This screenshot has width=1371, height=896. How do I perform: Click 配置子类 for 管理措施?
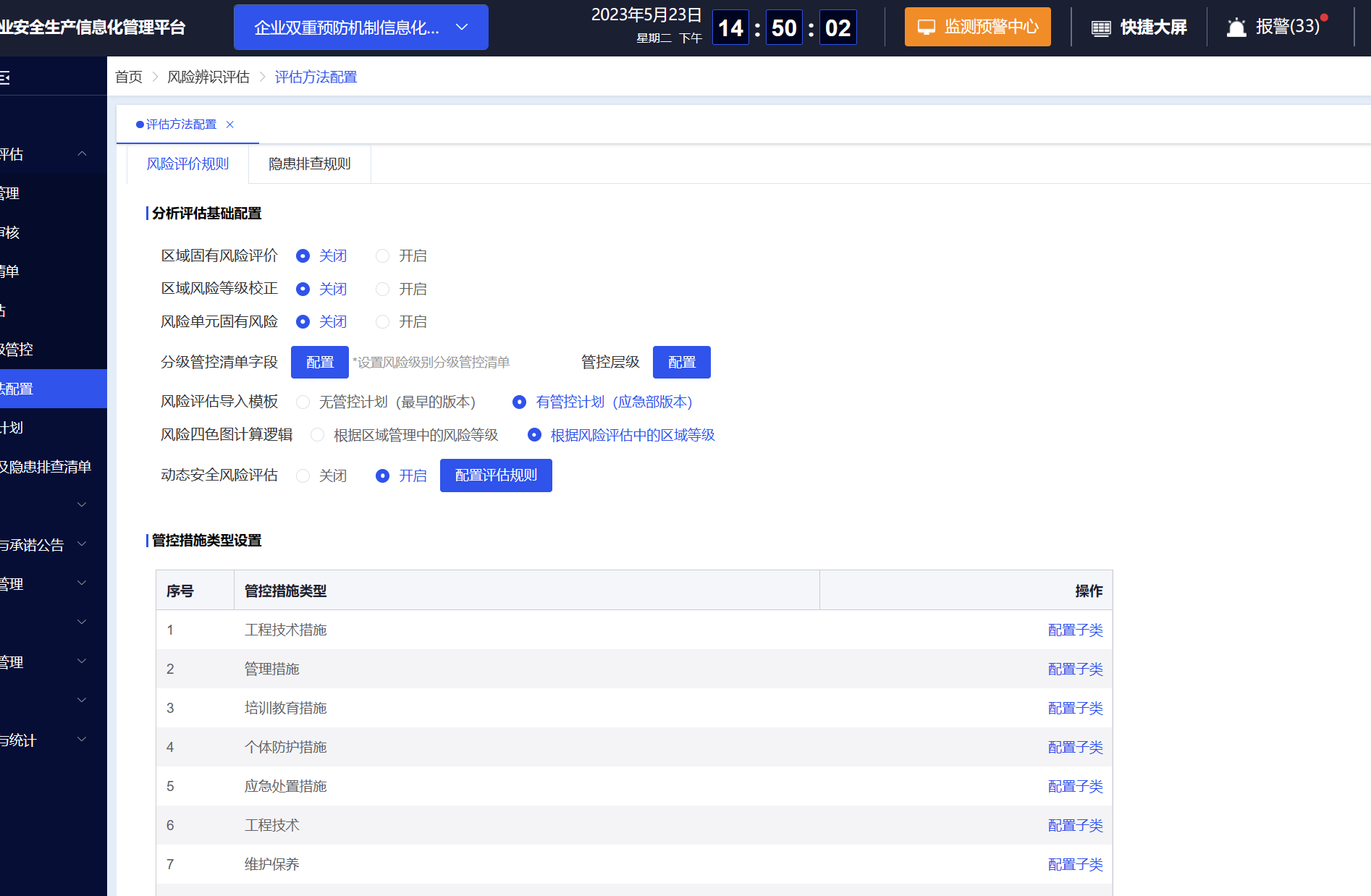[1076, 669]
